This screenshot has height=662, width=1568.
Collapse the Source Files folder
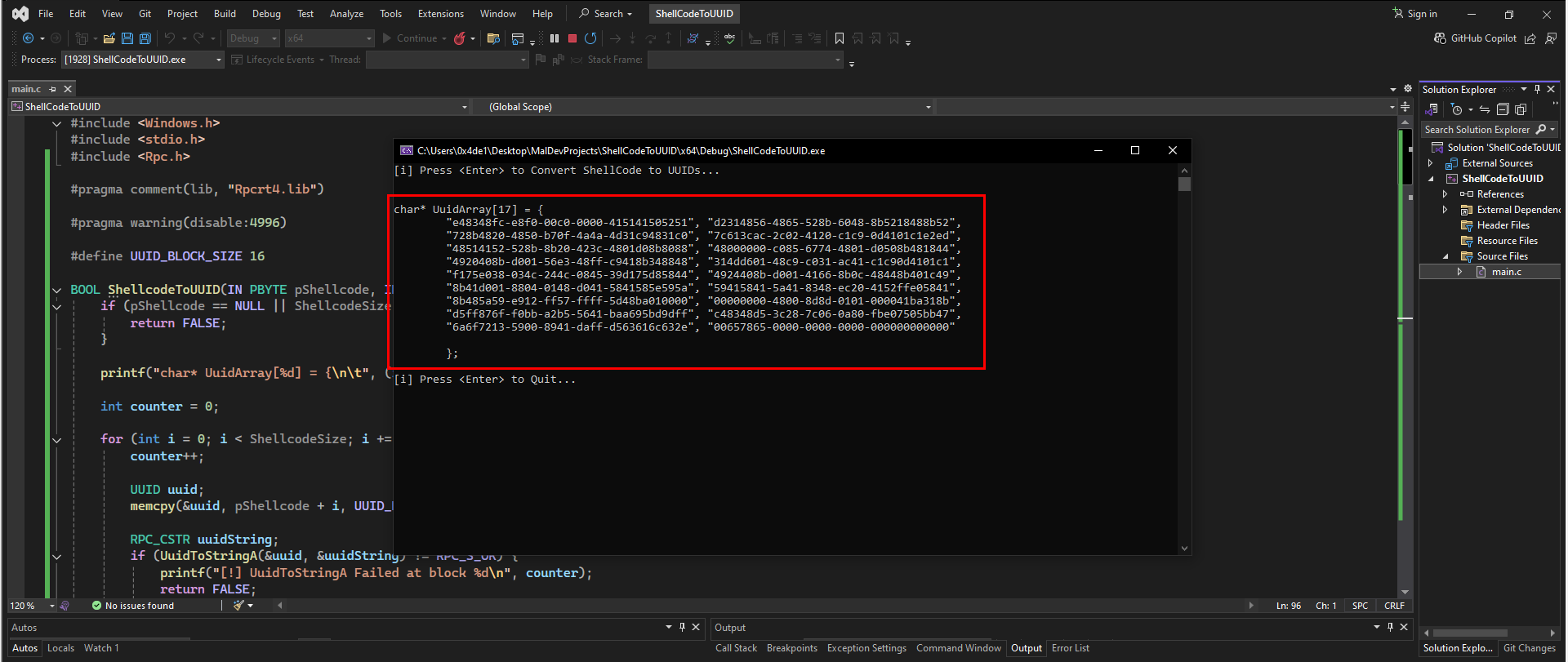pos(1445,256)
